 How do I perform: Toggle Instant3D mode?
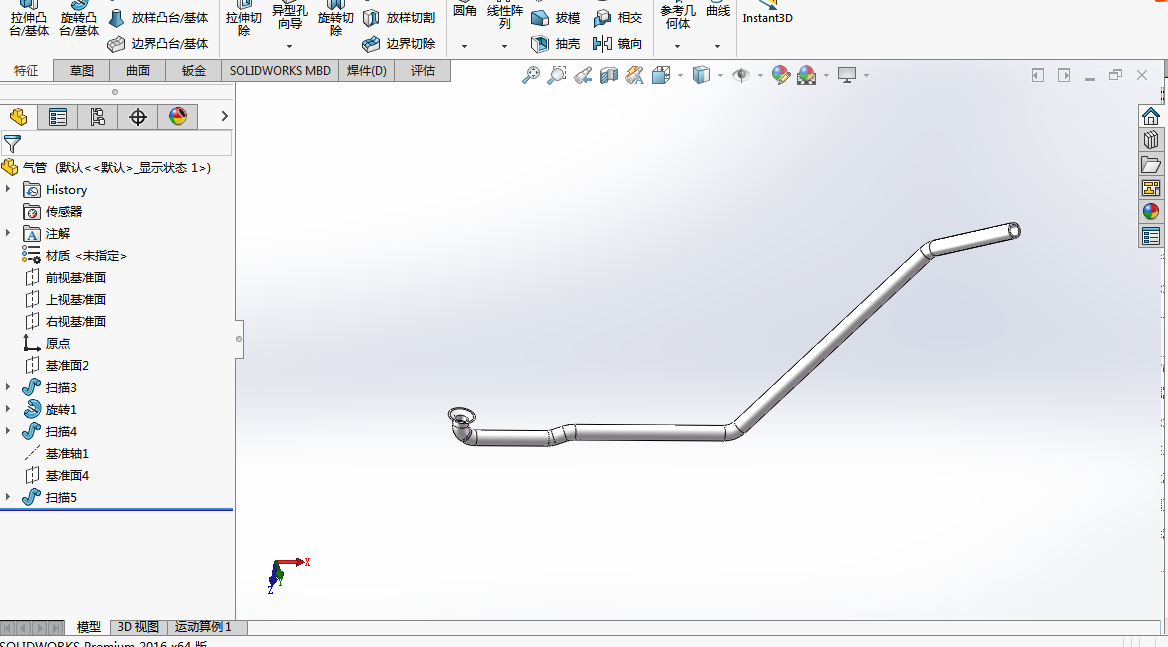[x=767, y=13]
